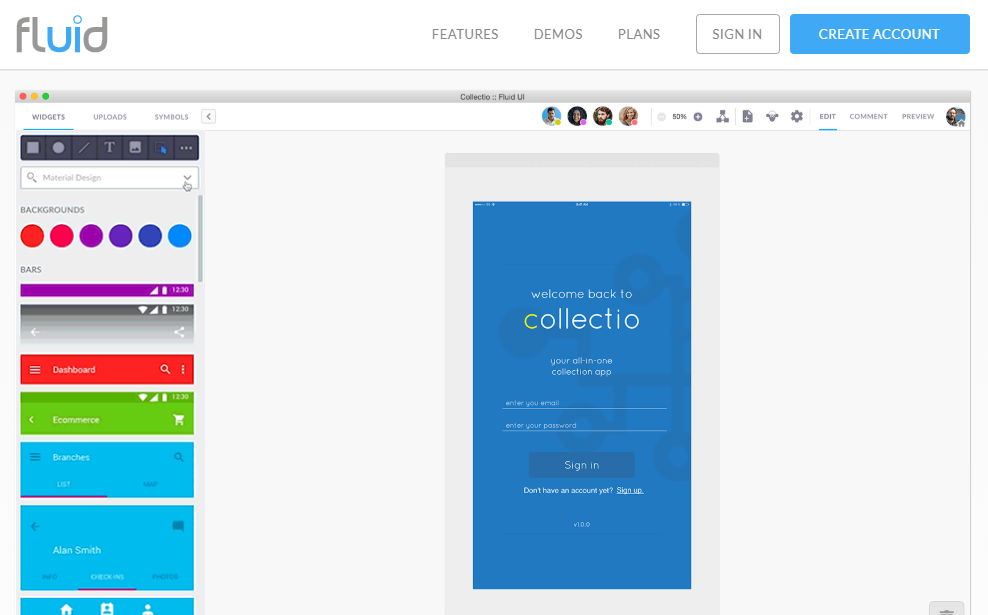This screenshot has width=988, height=615.
Task: Pick the light blue background swatch
Action: pyautogui.click(x=180, y=236)
